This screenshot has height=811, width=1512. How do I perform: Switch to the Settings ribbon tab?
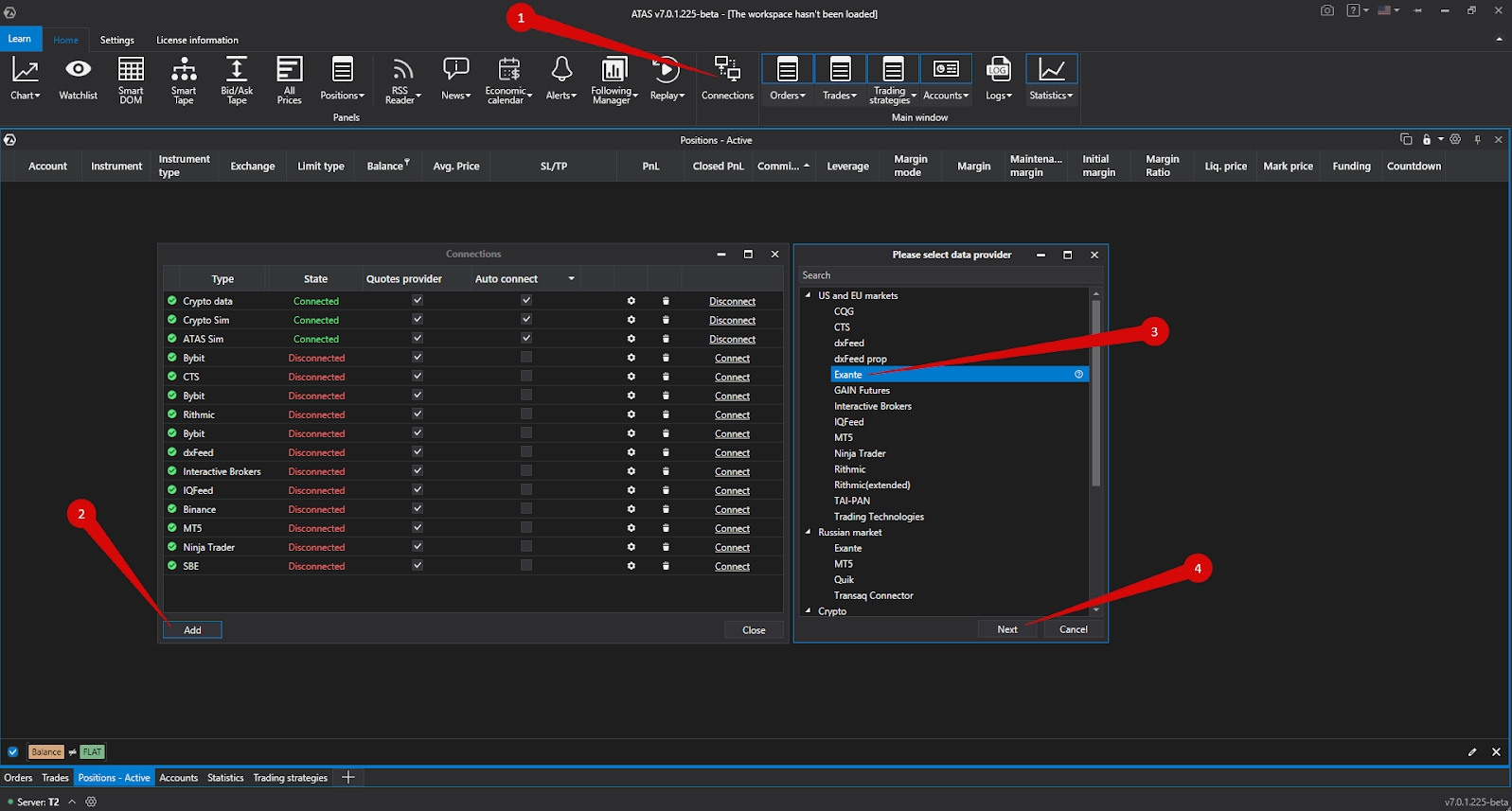(x=117, y=40)
